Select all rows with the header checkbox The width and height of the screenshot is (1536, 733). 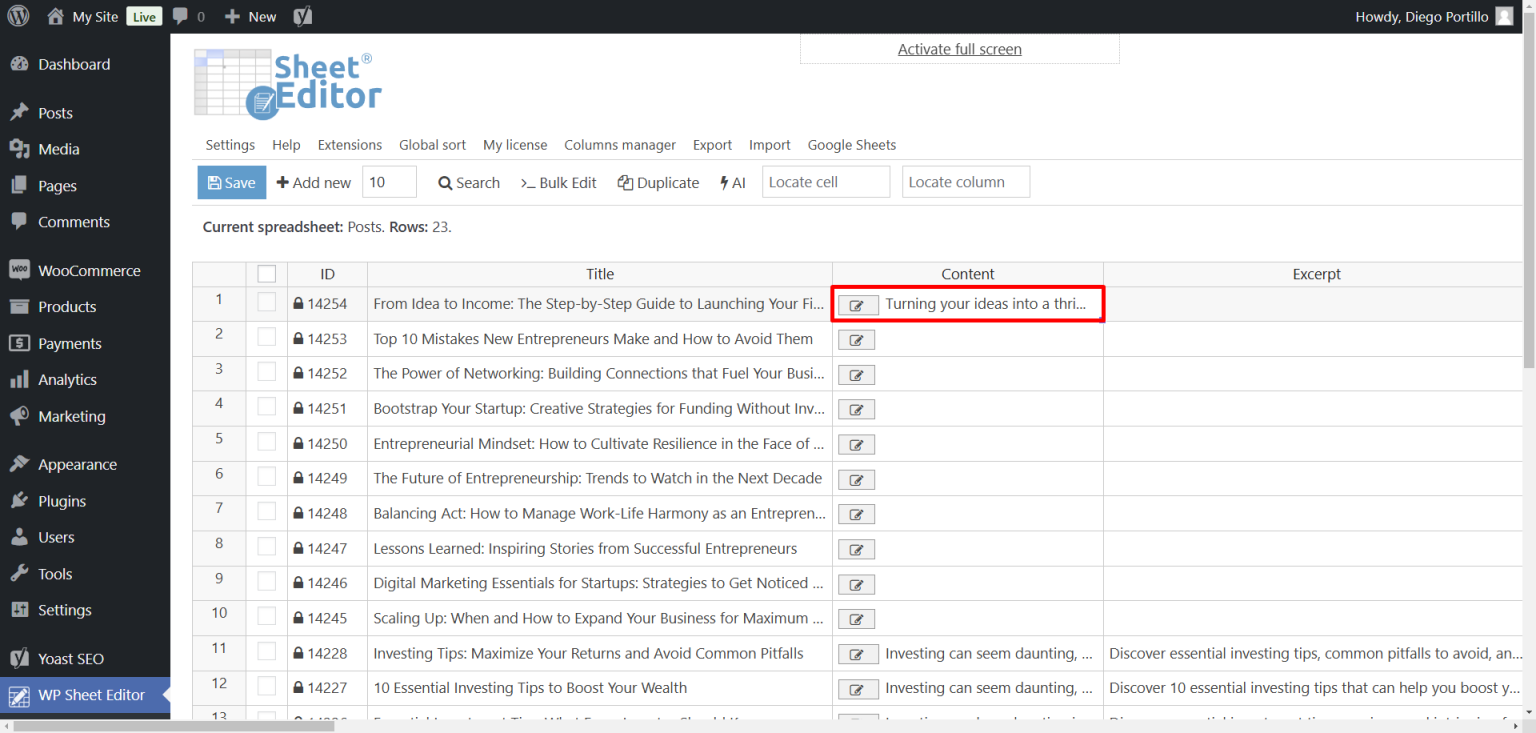coord(266,273)
